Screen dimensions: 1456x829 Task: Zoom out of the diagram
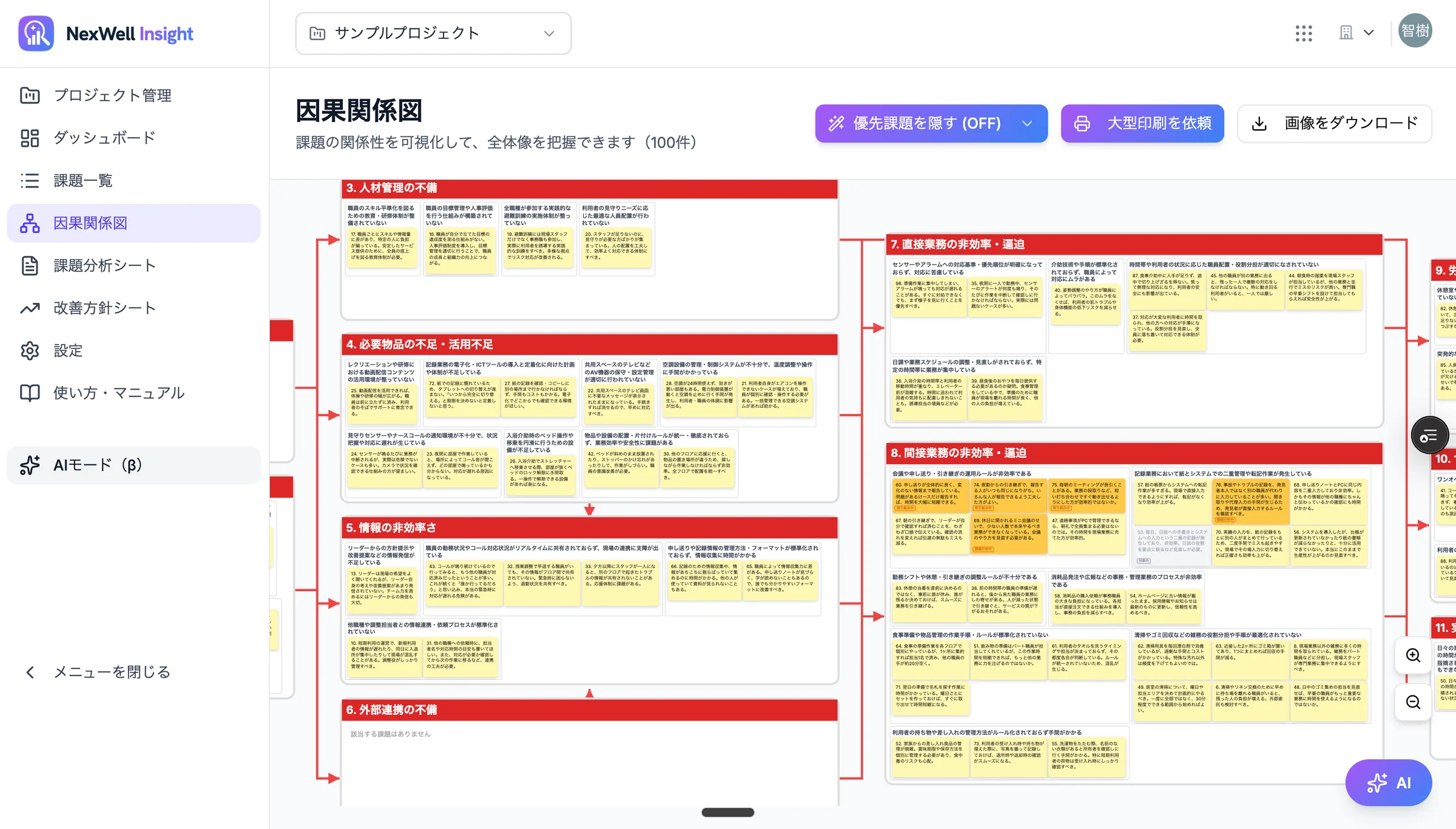click(x=1414, y=702)
